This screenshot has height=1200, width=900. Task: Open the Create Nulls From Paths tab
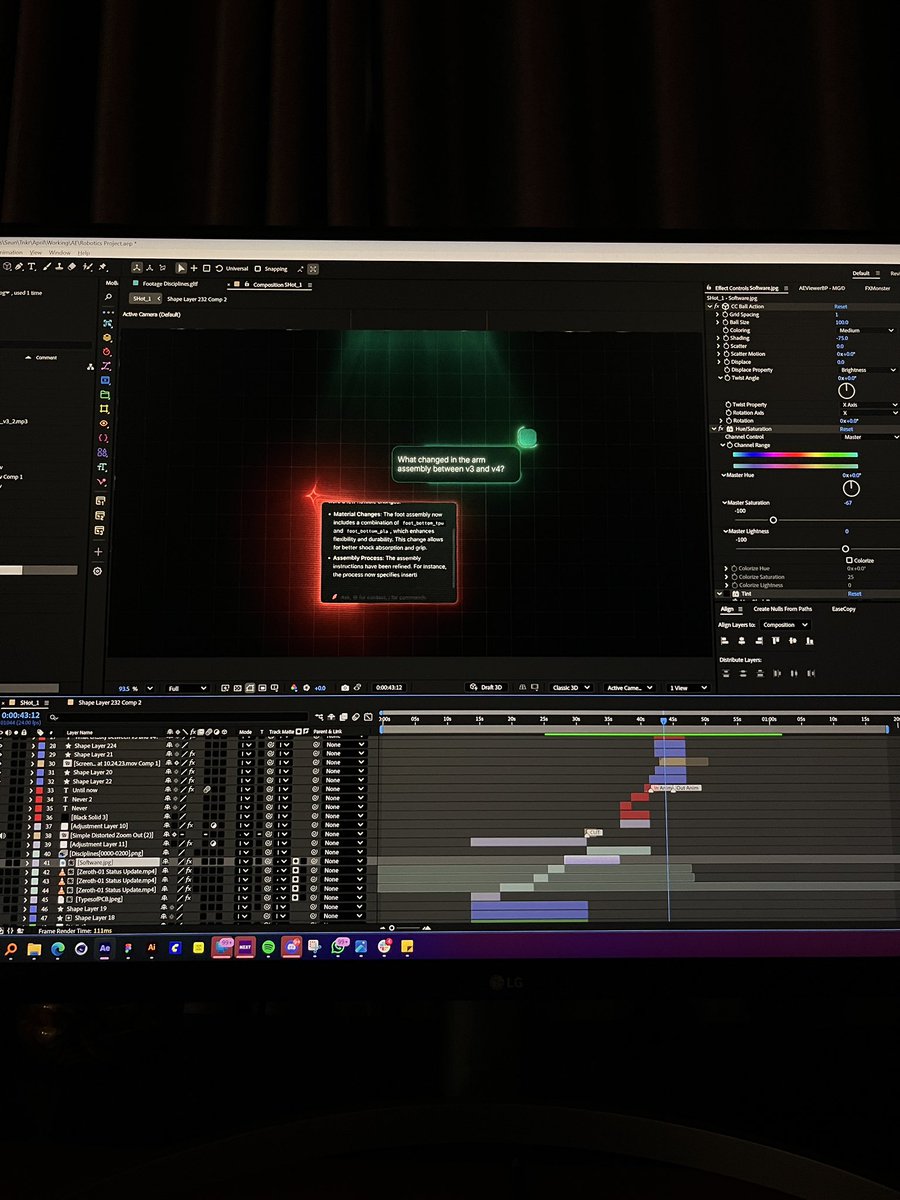click(782, 609)
